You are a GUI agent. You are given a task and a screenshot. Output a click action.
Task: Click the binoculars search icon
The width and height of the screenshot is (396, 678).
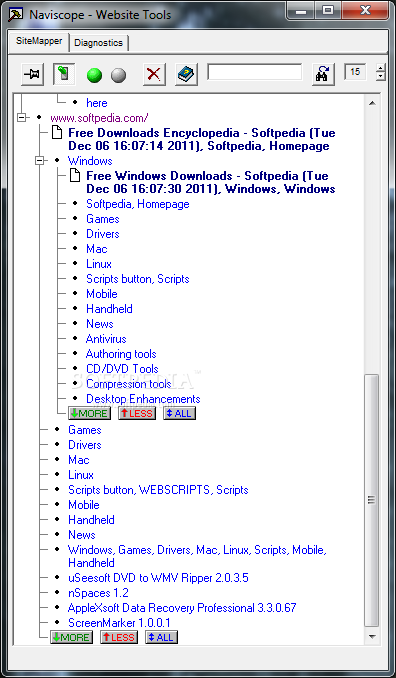pos(323,74)
